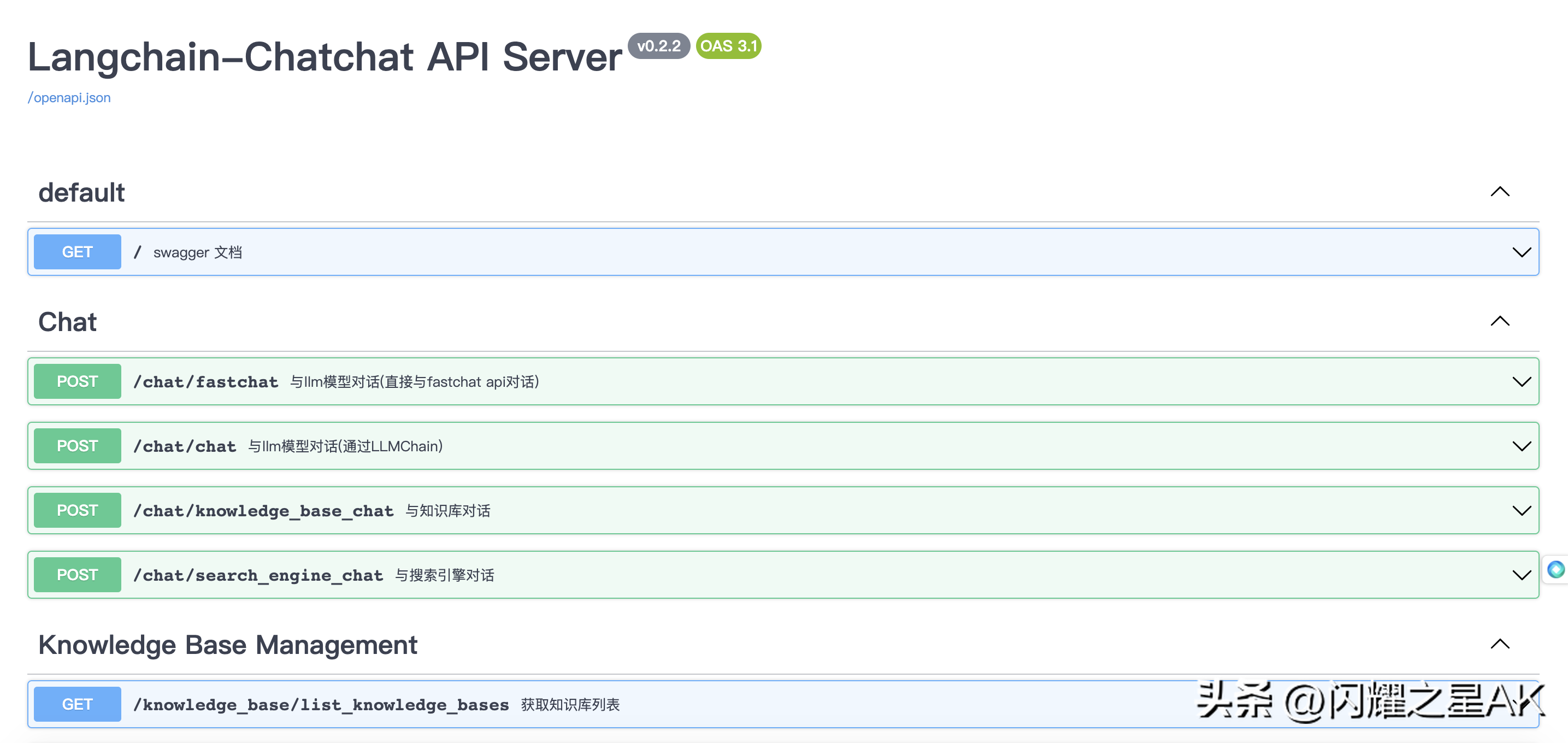Click the Chat section heading

[68, 322]
